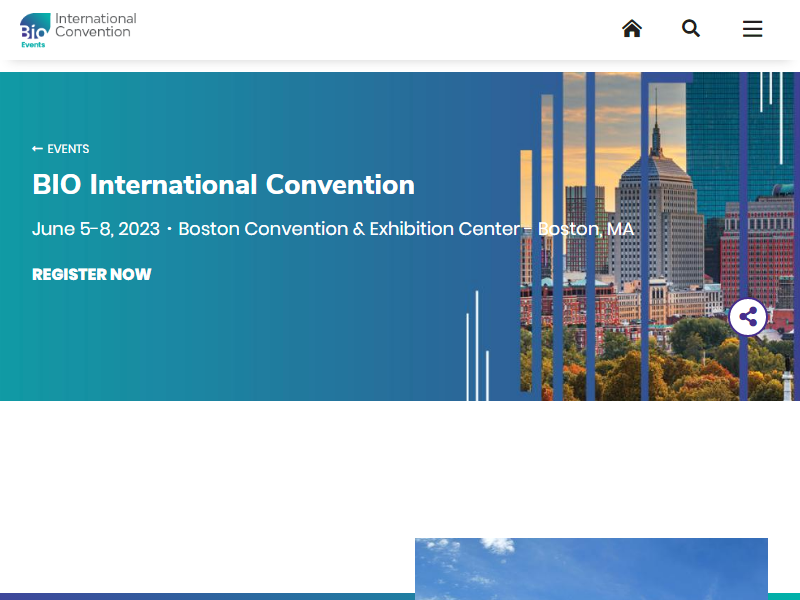
Task: Open the REGISTER NOW link
Action: point(91,274)
